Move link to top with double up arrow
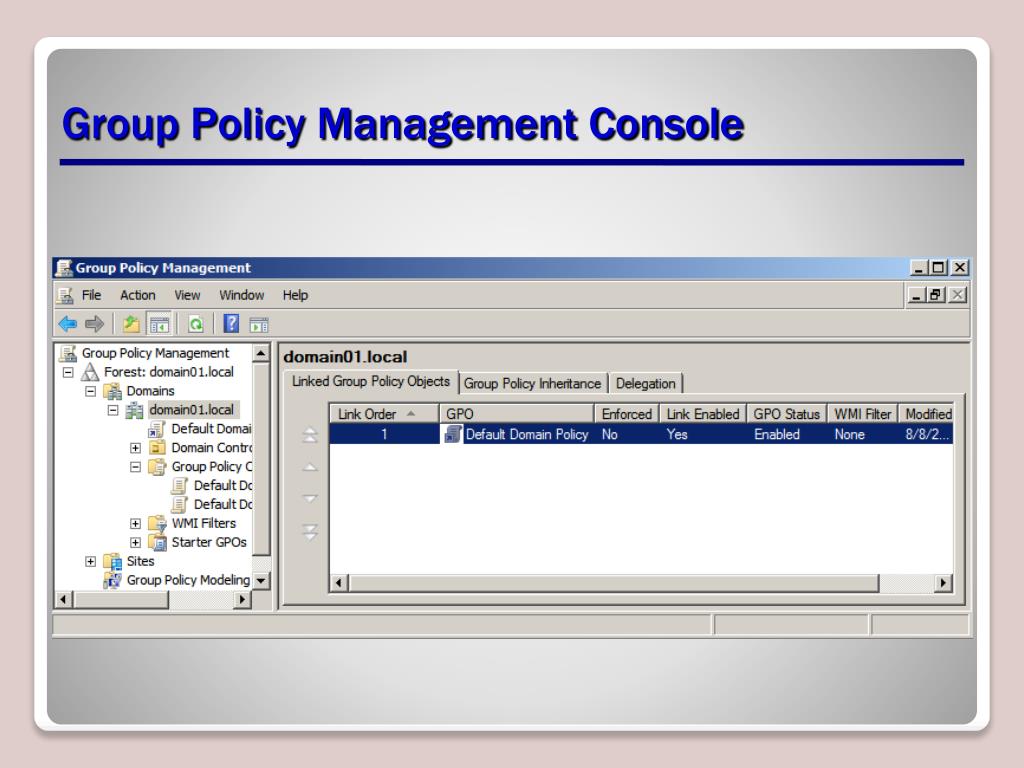Screen dimensions: 1024x768 pyautogui.click(x=310, y=435)
